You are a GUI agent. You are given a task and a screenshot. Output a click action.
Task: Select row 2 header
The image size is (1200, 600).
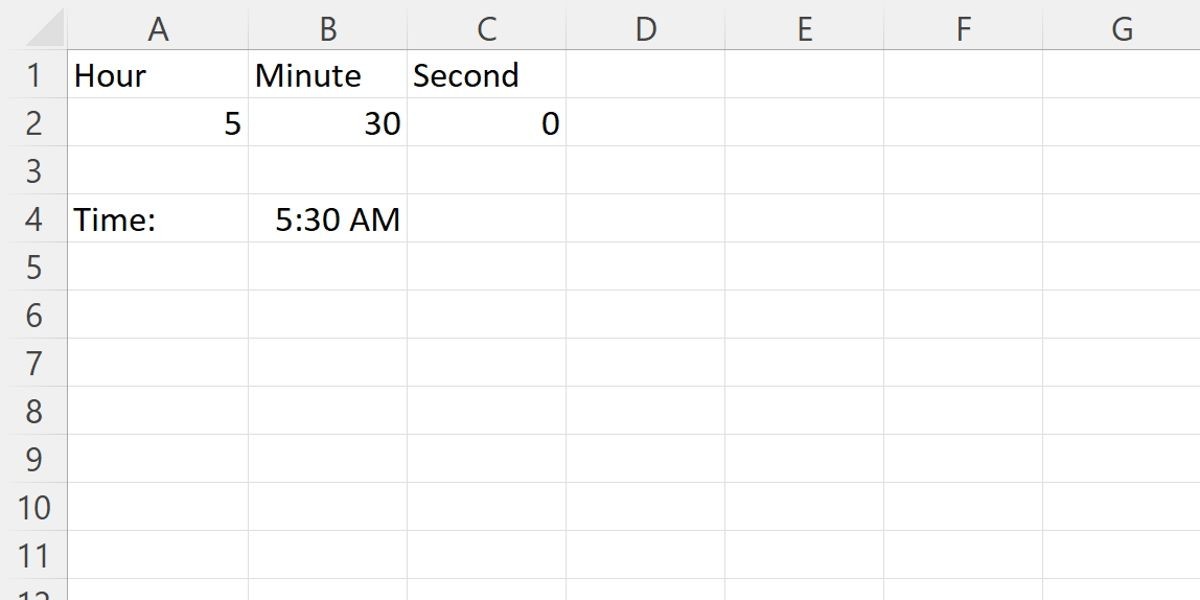[x=34, y=123]
